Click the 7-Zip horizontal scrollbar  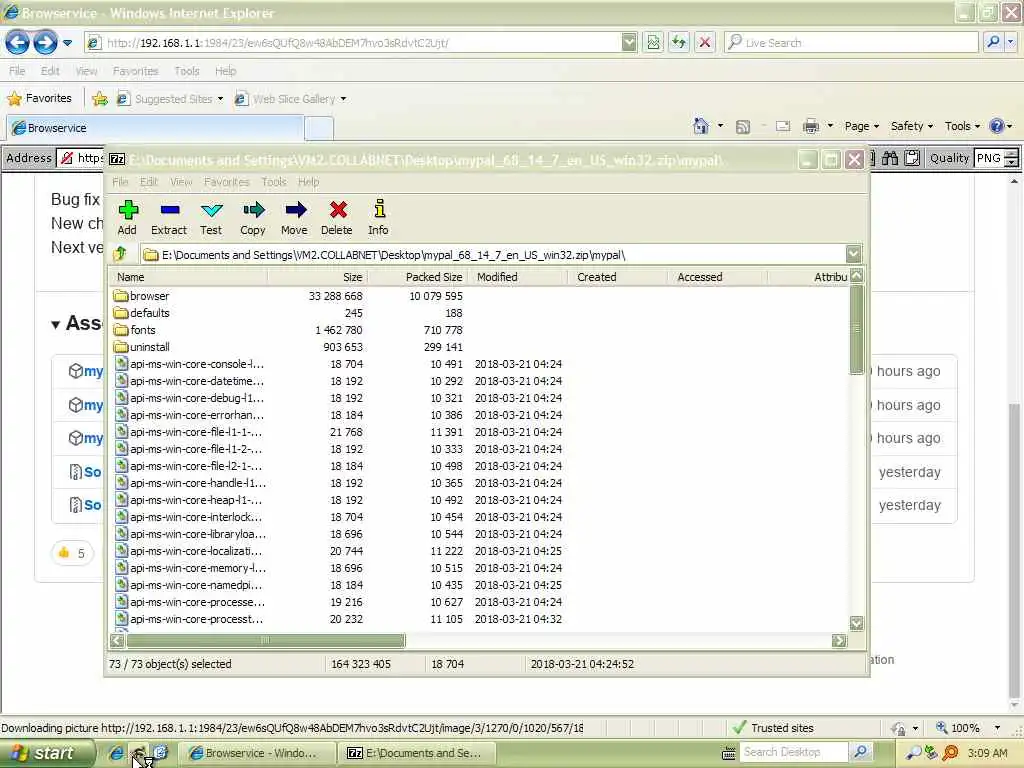264,641
